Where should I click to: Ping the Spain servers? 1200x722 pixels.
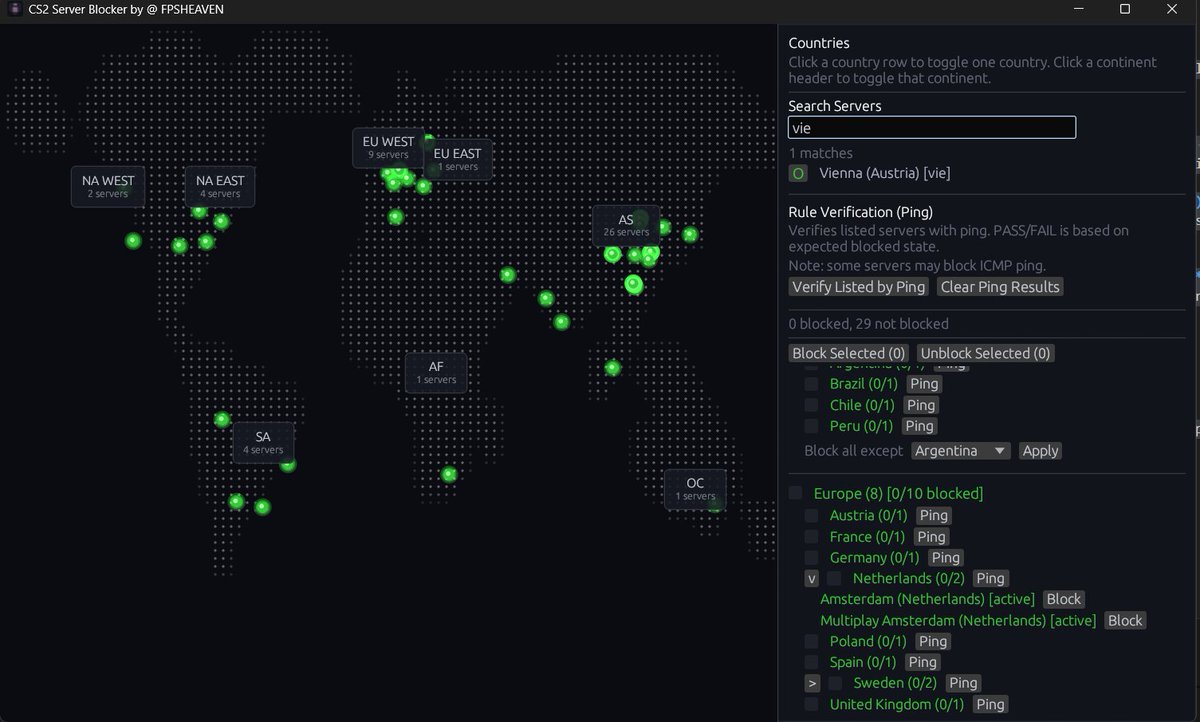(x=922, y=663)
